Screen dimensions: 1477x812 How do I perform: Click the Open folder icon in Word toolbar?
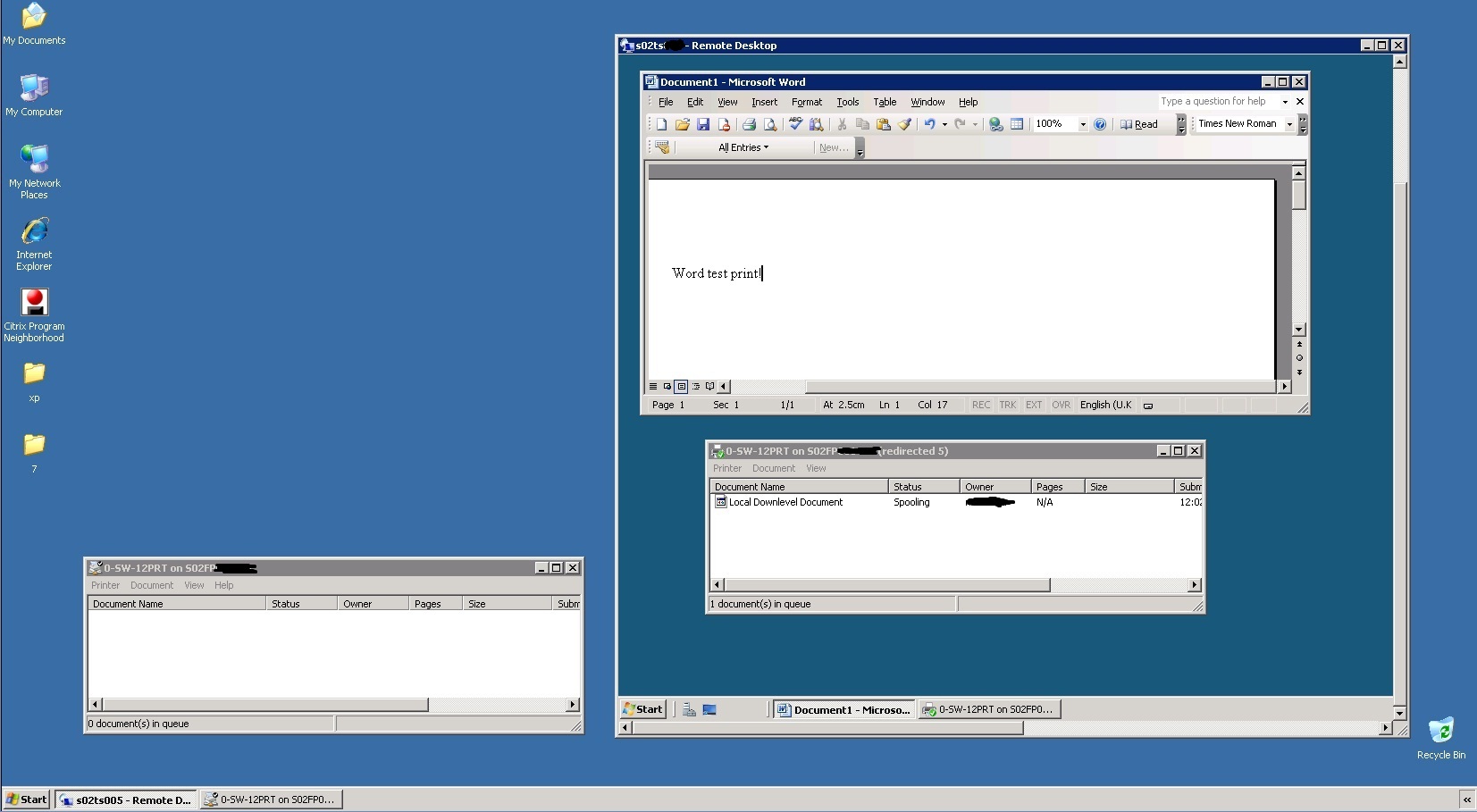[682, 124]
